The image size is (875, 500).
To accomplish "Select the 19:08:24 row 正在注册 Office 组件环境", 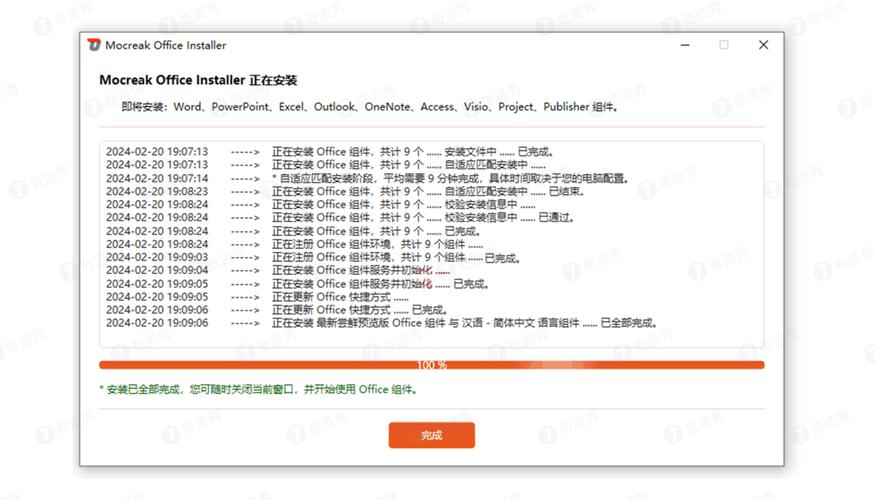I will pyautogui.click(x=295, y=244).
